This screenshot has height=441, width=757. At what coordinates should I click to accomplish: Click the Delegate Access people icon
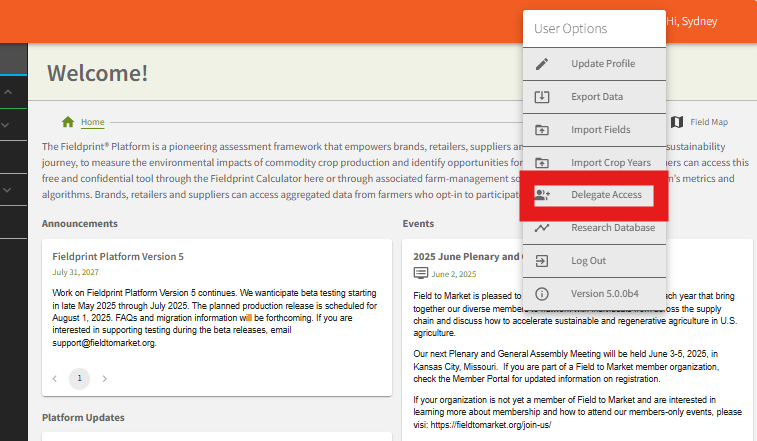542,195
